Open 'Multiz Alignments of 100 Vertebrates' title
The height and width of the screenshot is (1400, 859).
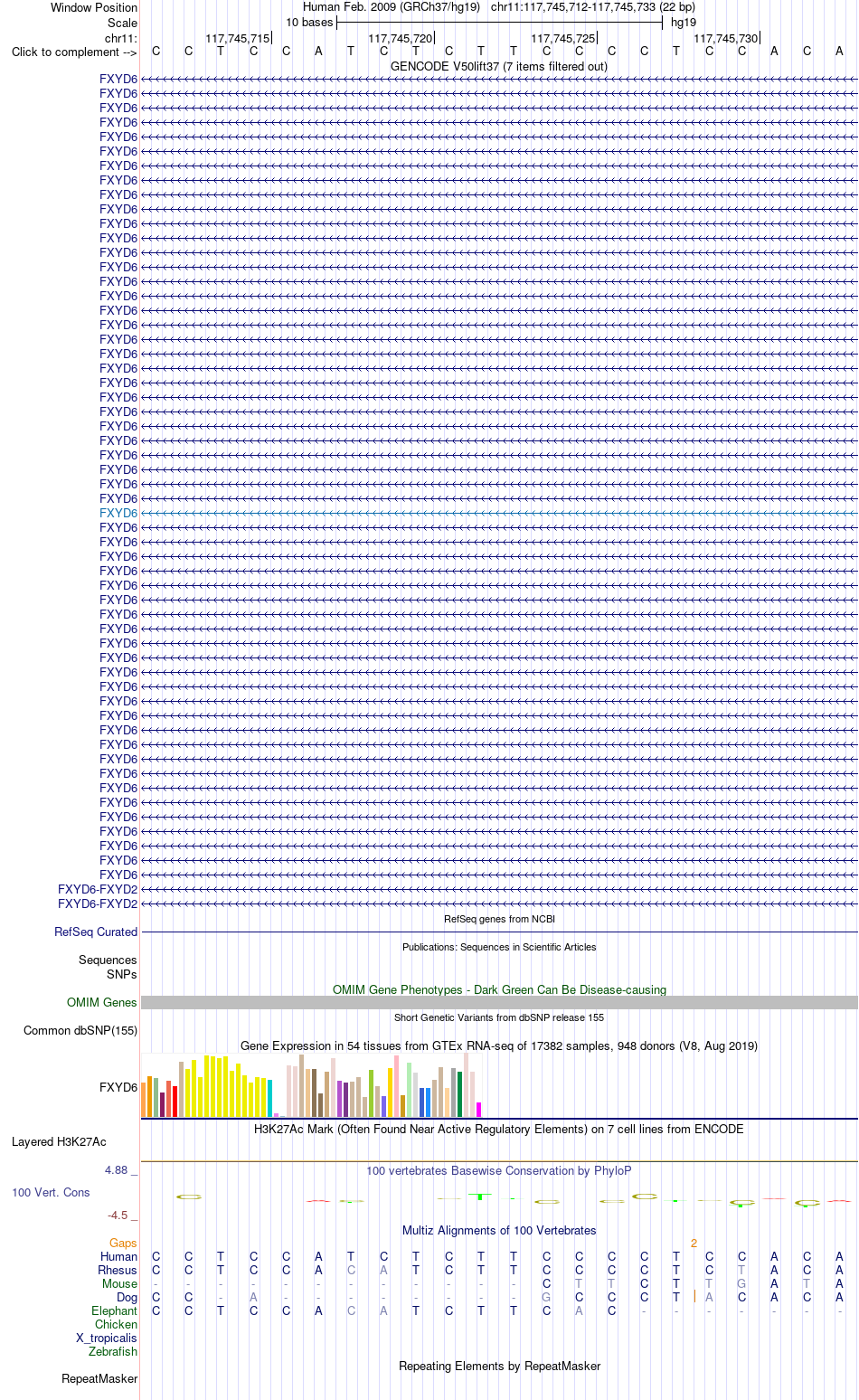499,1230
